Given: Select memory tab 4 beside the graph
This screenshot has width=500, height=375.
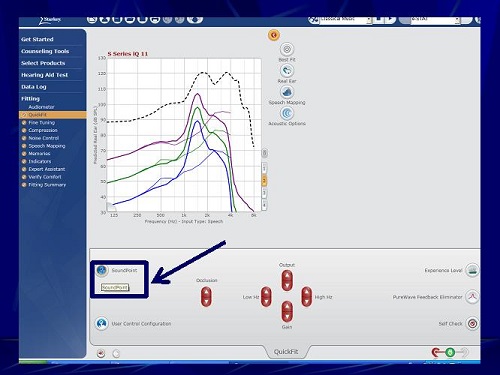Looking at the screenshot, I should click(264, 204).
